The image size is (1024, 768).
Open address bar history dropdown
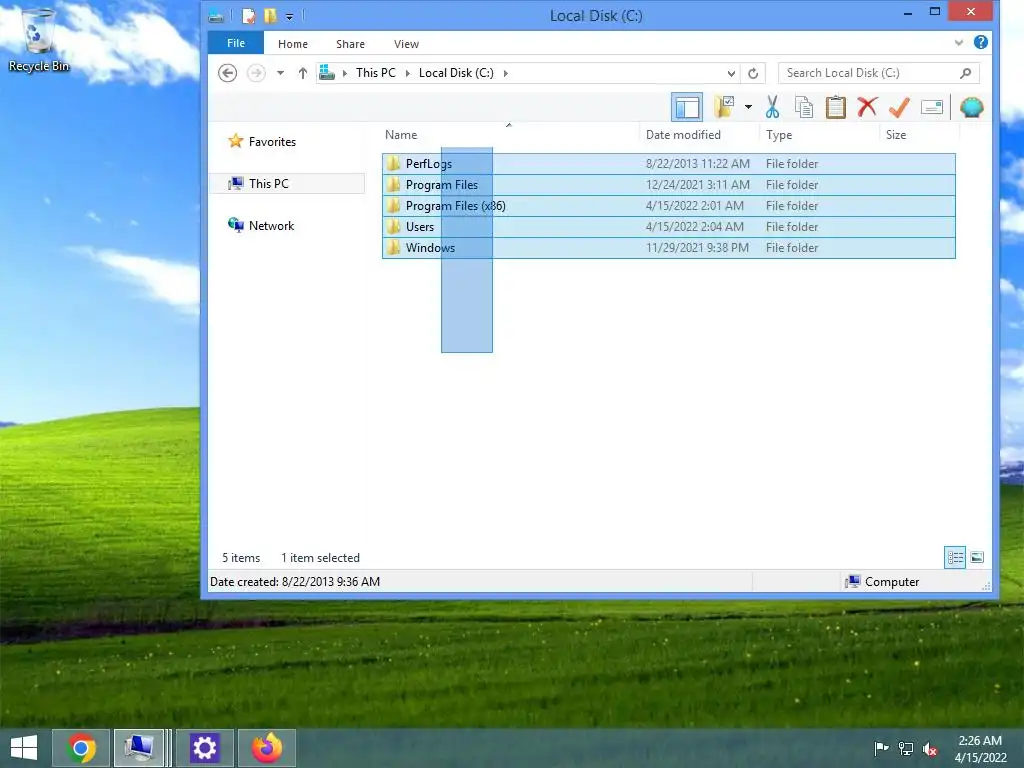pyautogui.click(x=731, y=73)
